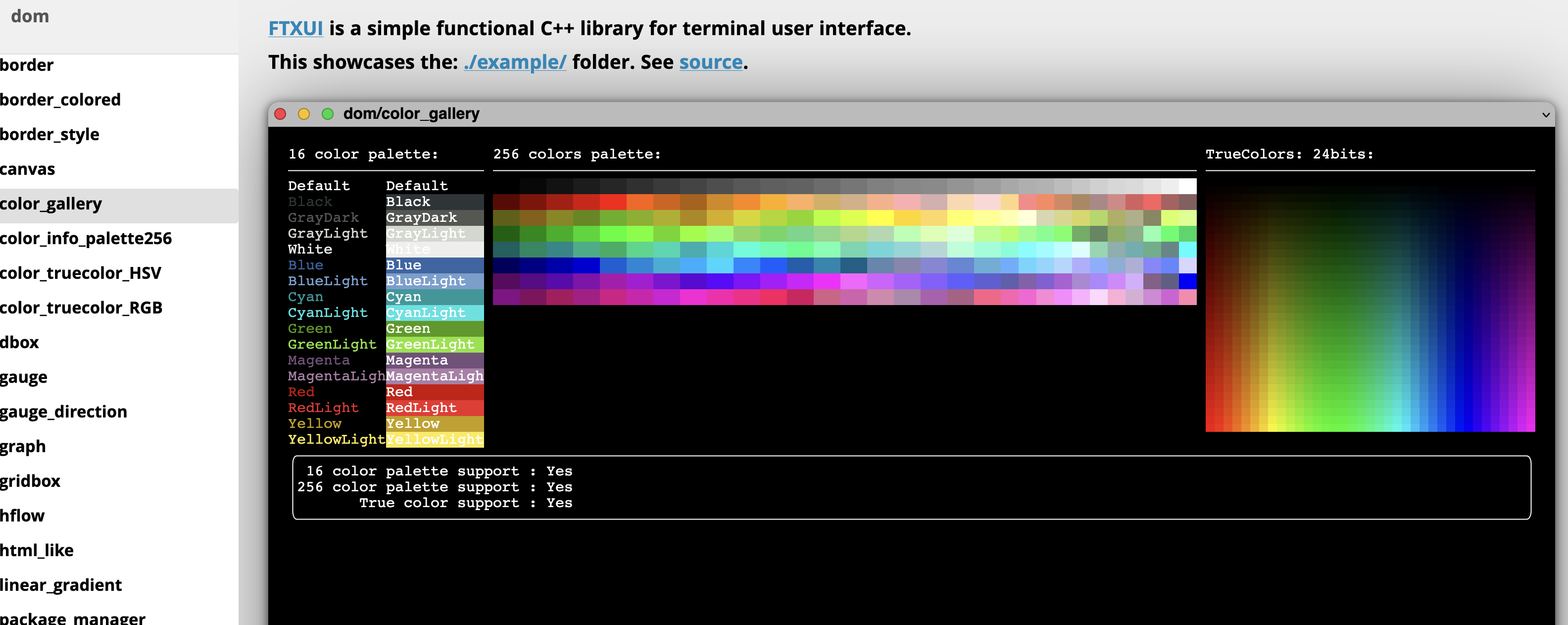The image size is (1568, 625).
Task: Click the foreground 'GrayLight' text label
Action: click(x=328, y=233)
